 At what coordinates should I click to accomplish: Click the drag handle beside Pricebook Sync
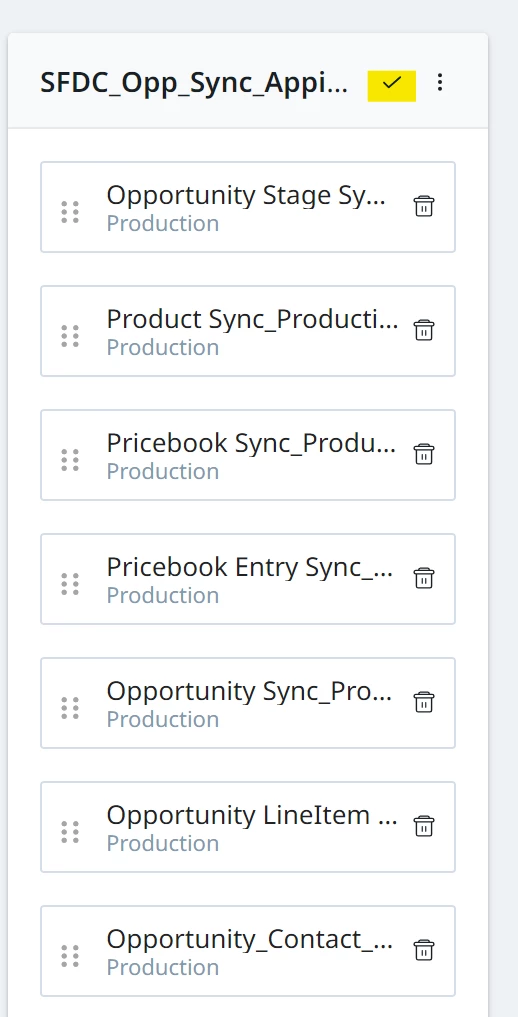coord(70,460)
